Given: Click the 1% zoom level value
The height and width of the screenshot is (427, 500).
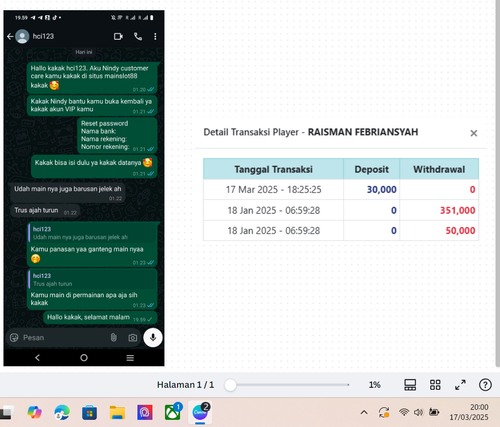Looking at the screenshot, I should [374, 385].
